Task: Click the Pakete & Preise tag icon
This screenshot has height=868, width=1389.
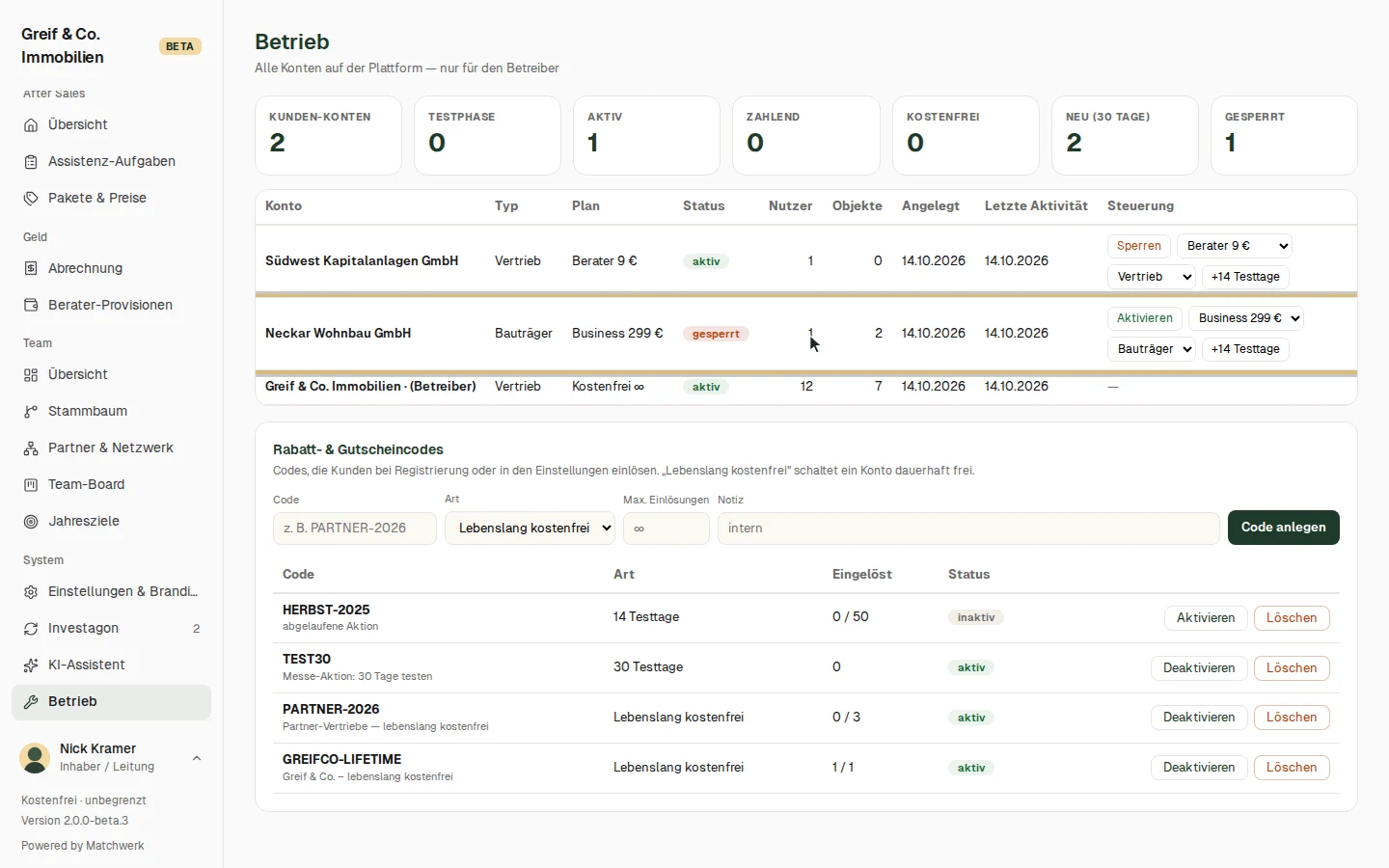Action: pos(31,199)
